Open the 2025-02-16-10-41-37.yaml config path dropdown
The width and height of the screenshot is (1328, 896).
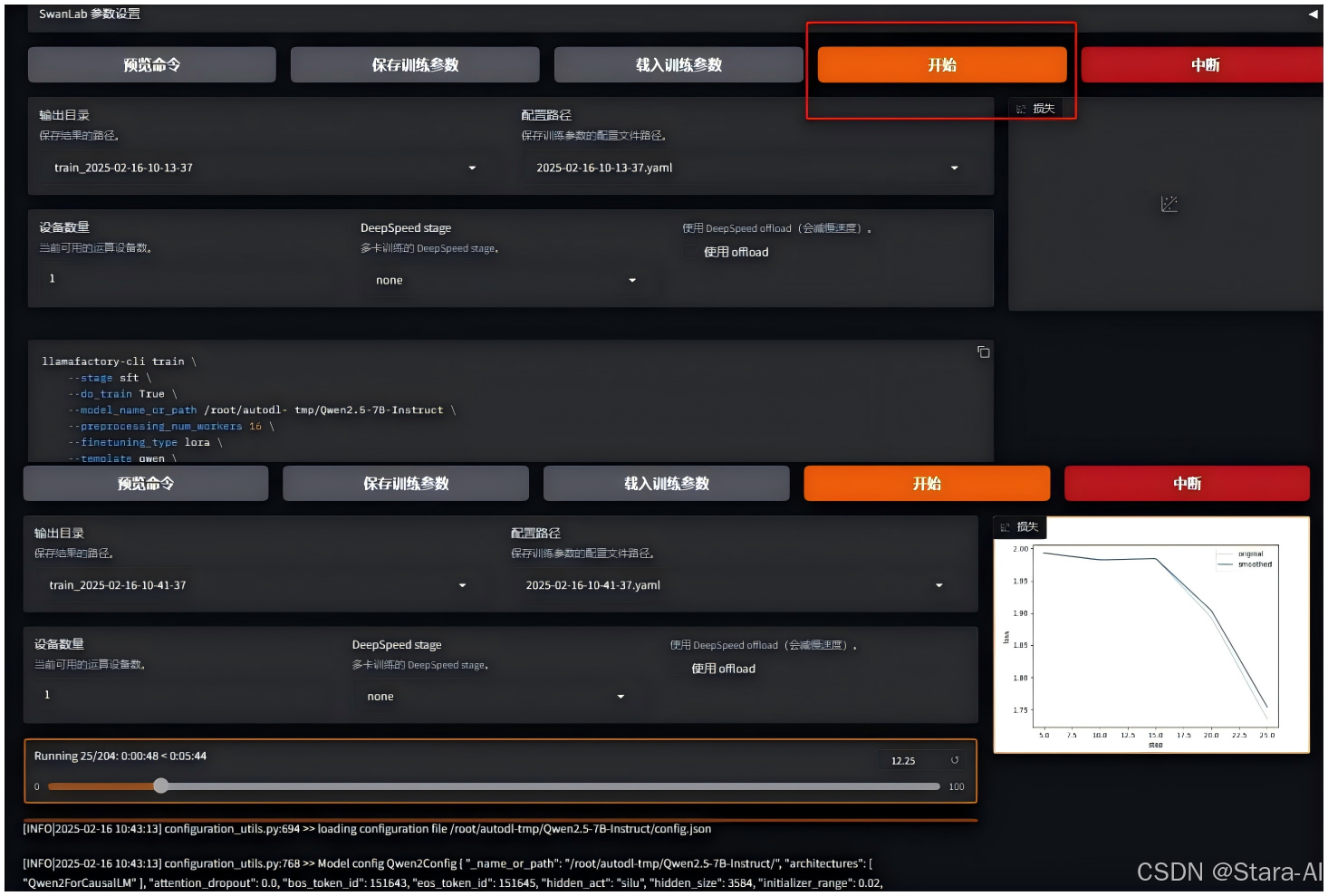pyautogui.click(x=734, y=585)
